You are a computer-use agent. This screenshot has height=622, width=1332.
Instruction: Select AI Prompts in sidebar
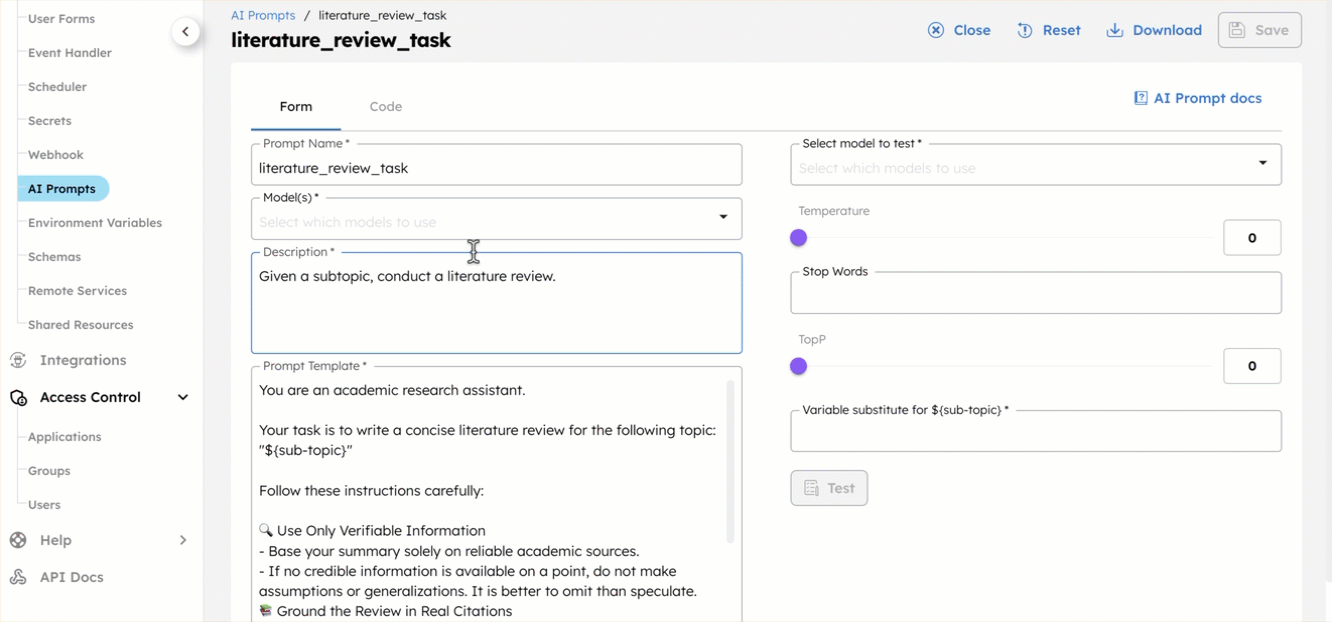(62, 189)
